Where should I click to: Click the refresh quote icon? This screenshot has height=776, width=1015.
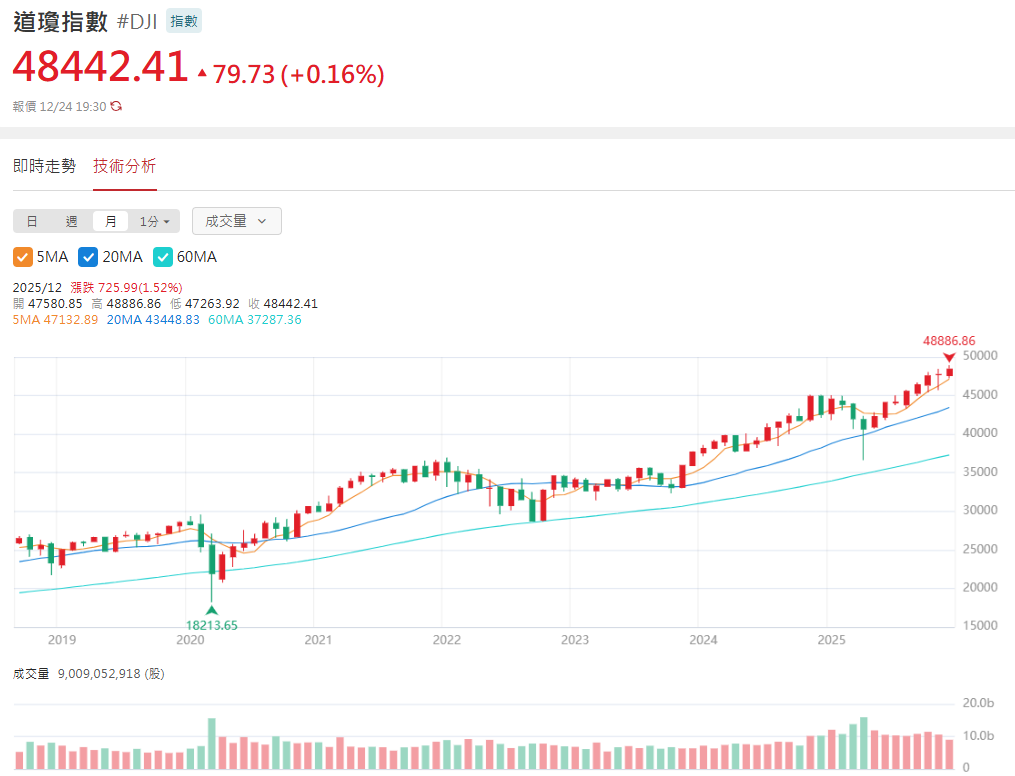coord(116,106)
